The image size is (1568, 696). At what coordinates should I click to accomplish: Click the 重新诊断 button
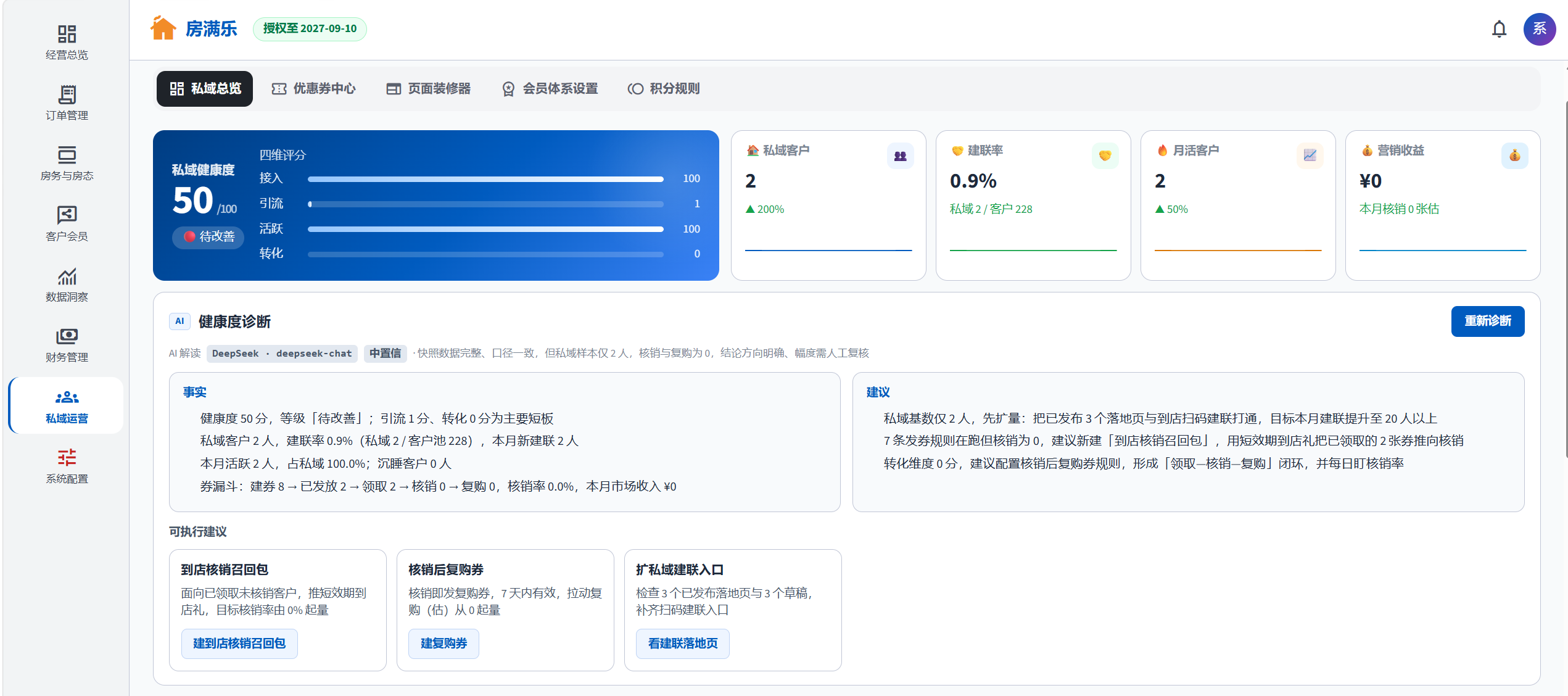coord(1487,321)
